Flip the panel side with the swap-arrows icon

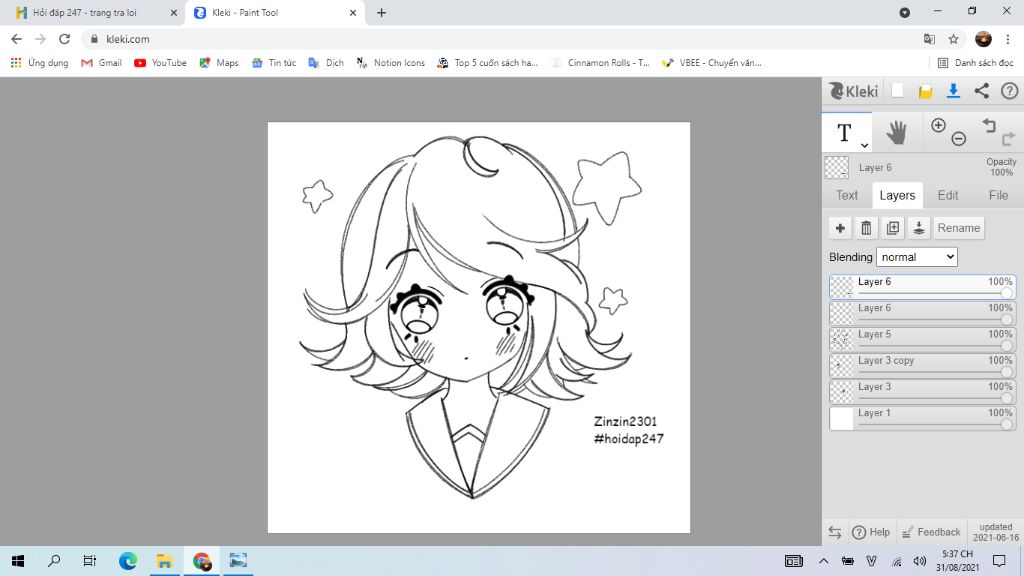(835, 532)
